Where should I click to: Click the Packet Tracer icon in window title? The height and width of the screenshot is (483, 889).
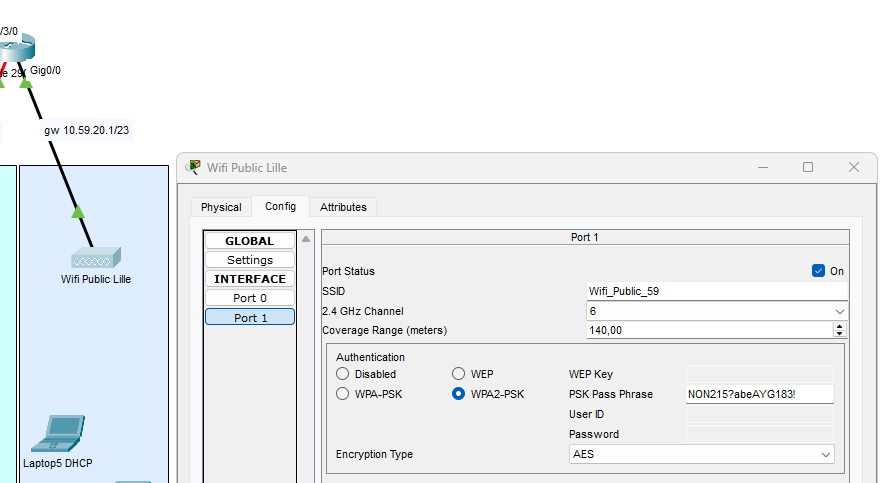(194, 167)
